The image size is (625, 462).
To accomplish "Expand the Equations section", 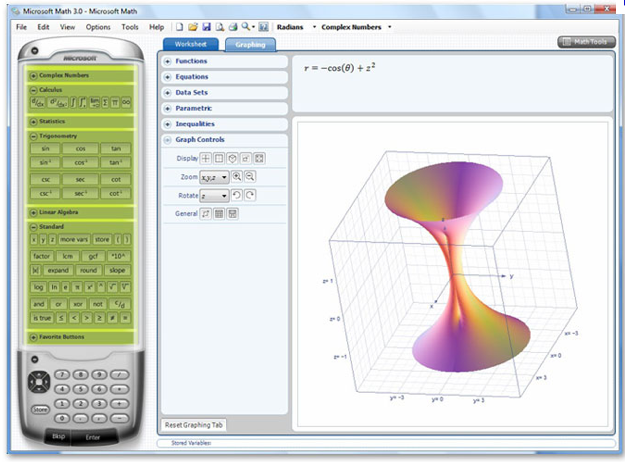I will tap(168, 77).
